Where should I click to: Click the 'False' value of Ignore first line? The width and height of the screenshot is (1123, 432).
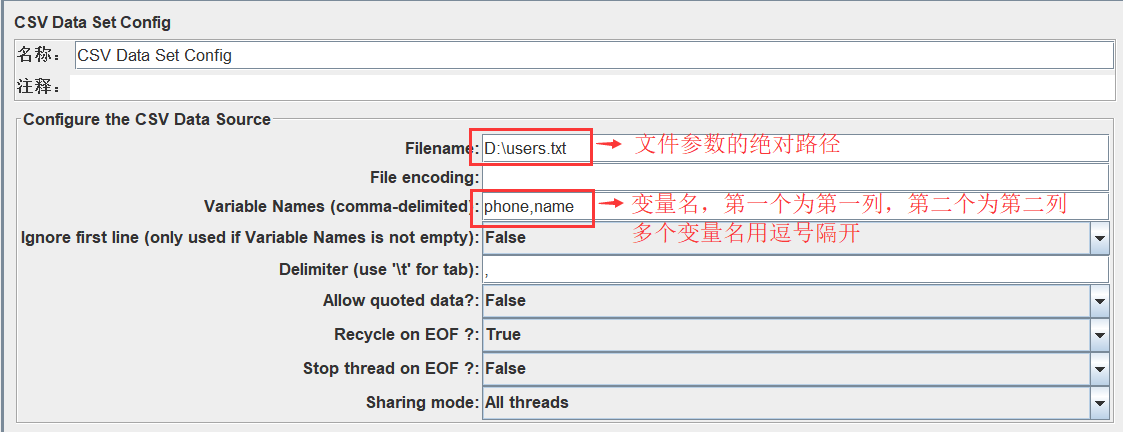[x=505, y=237]
